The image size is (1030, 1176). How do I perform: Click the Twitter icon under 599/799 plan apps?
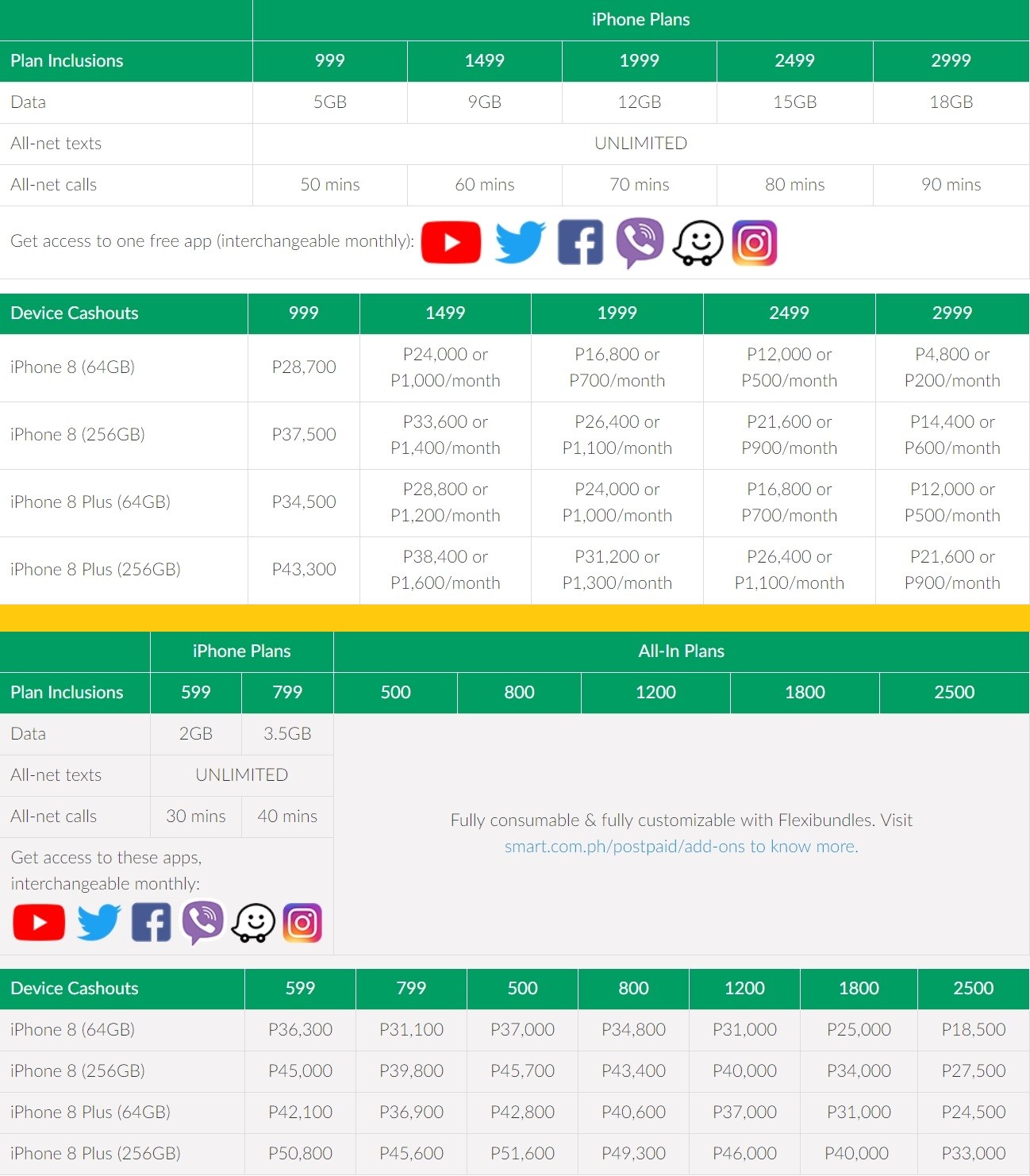coord(98,922)
